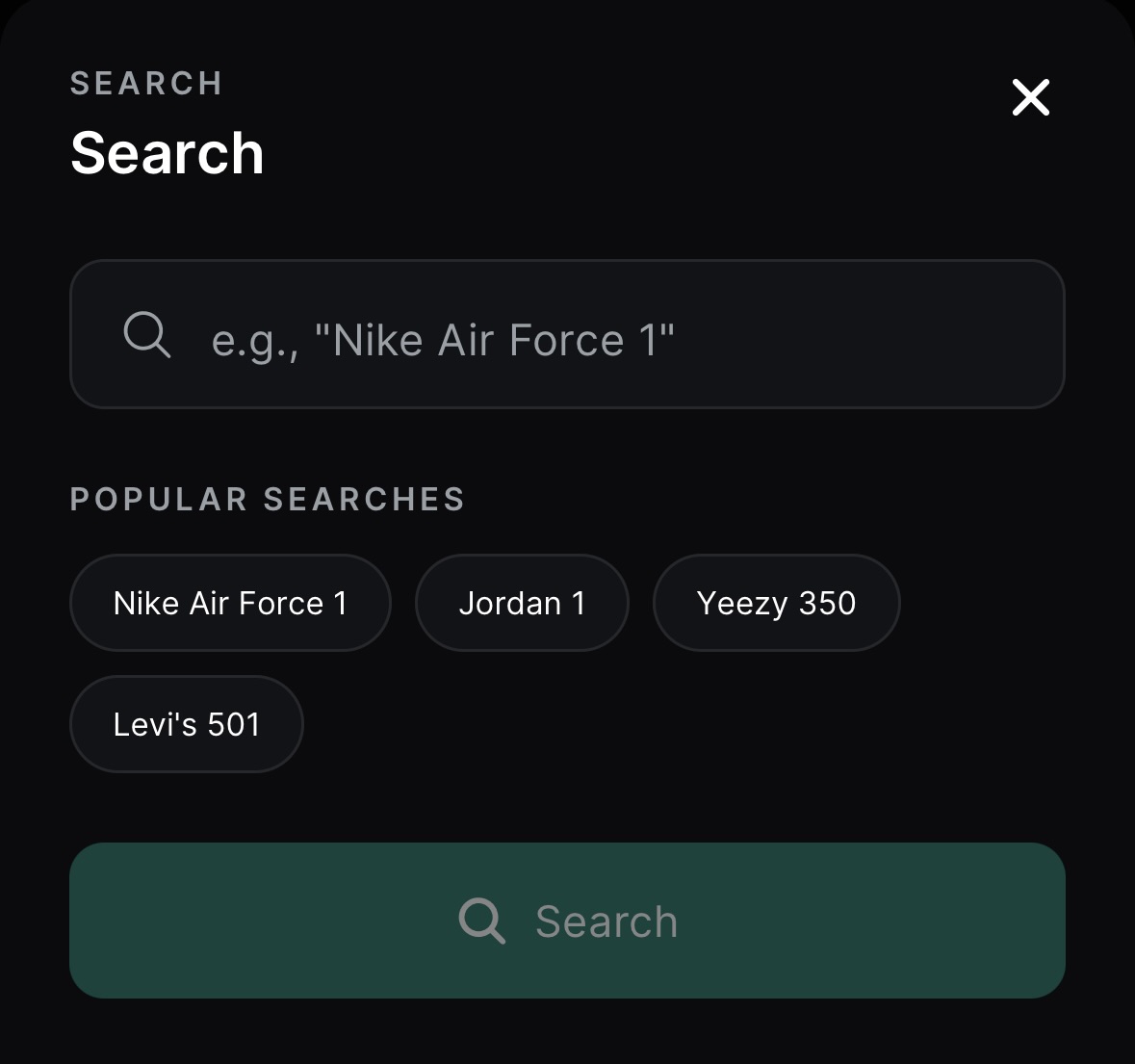The width and height of the screenshot is (1135, 1064).
Task: Close the search dialog with the X icon
Action: point(1030,97)
